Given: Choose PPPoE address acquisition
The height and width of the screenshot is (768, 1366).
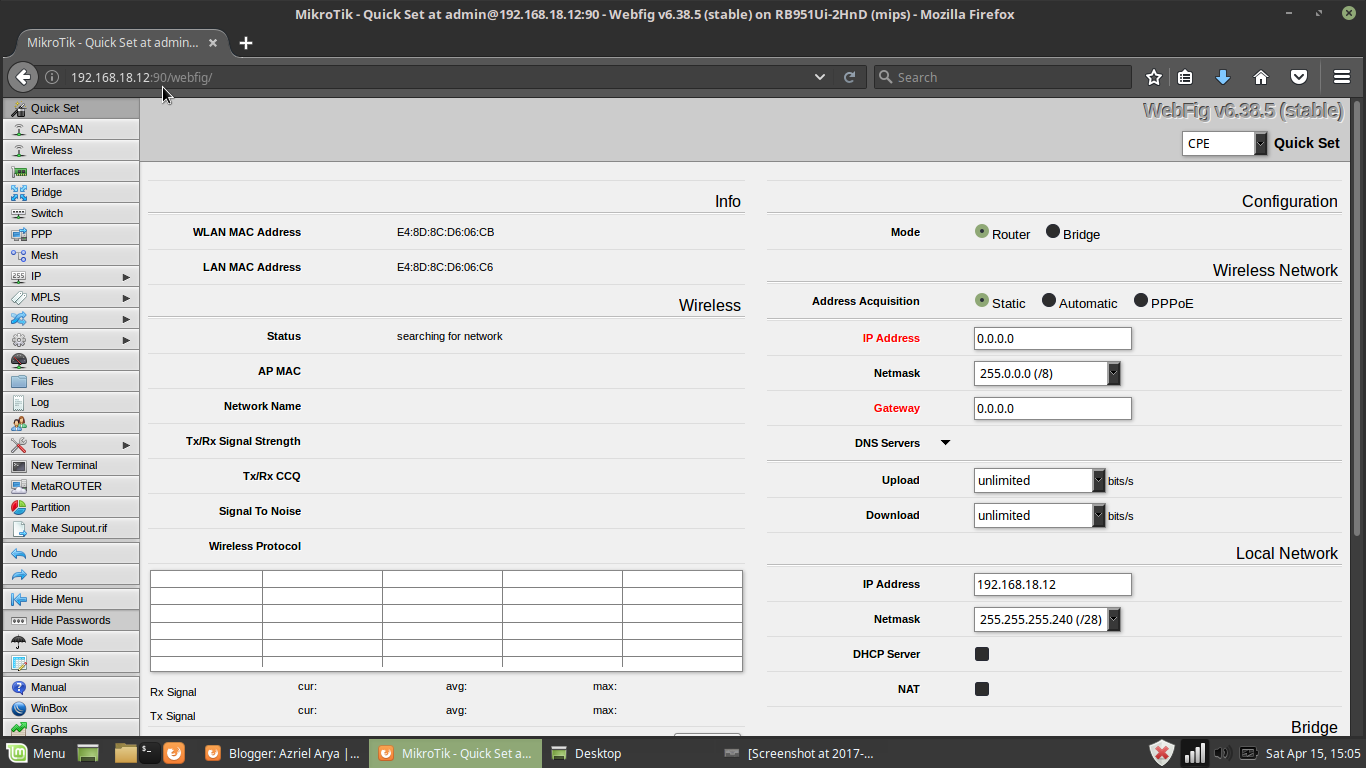Looking at the screenshot, I should [1141, 300].
